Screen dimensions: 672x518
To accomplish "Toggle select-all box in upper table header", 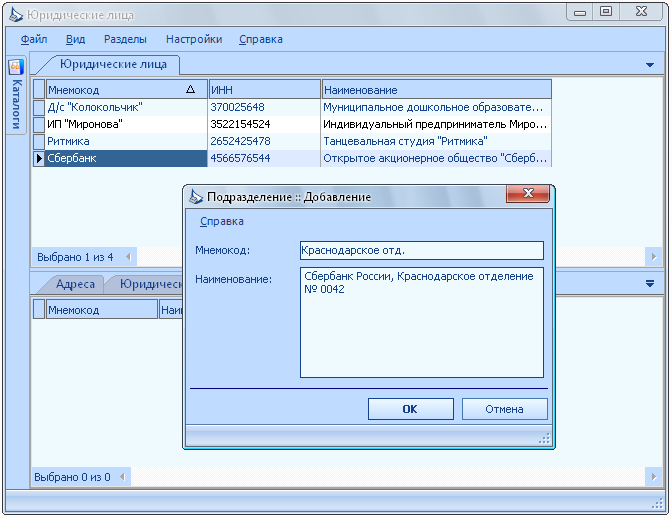I will (39, 89).
